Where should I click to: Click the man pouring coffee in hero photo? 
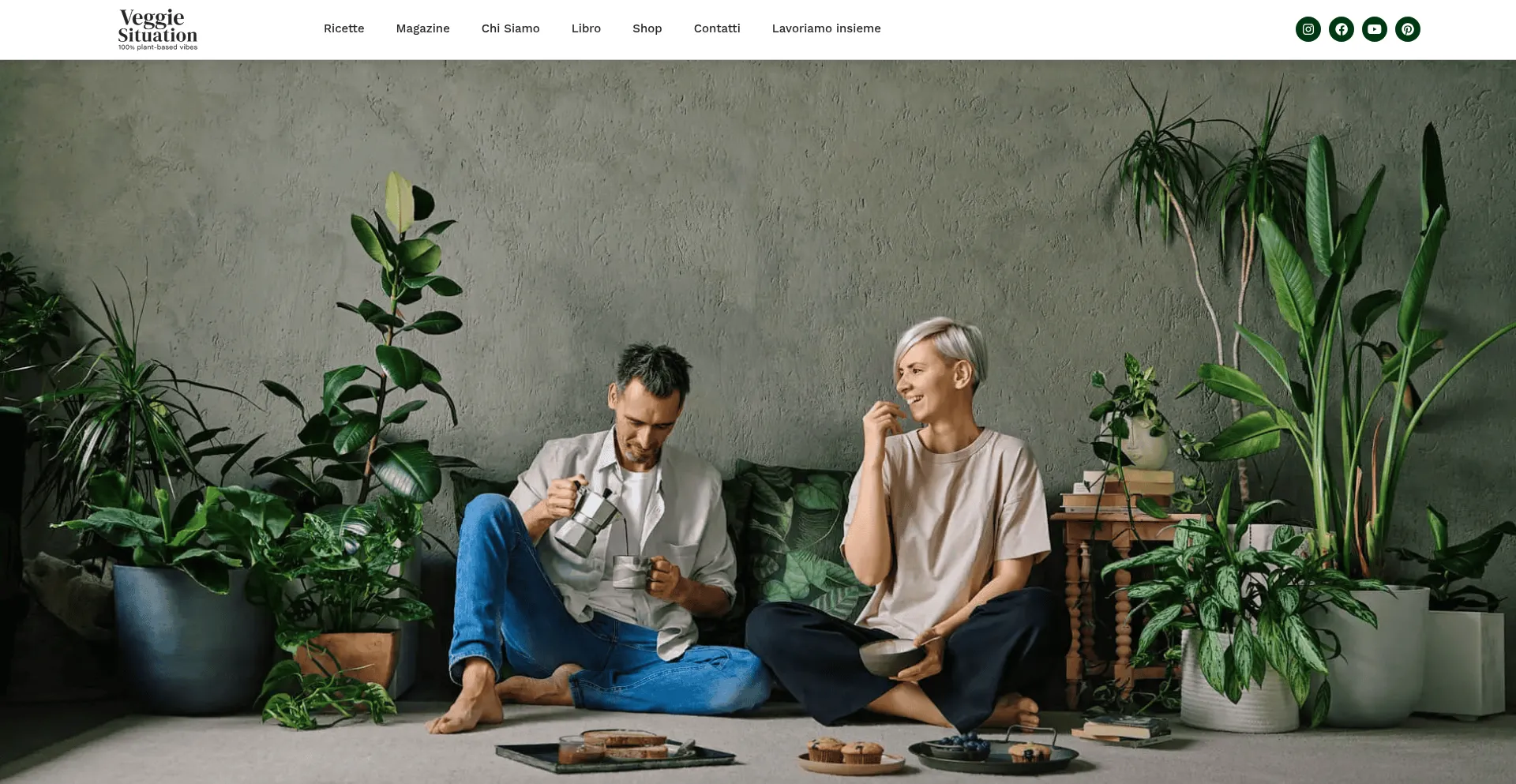tap(600, 537)
